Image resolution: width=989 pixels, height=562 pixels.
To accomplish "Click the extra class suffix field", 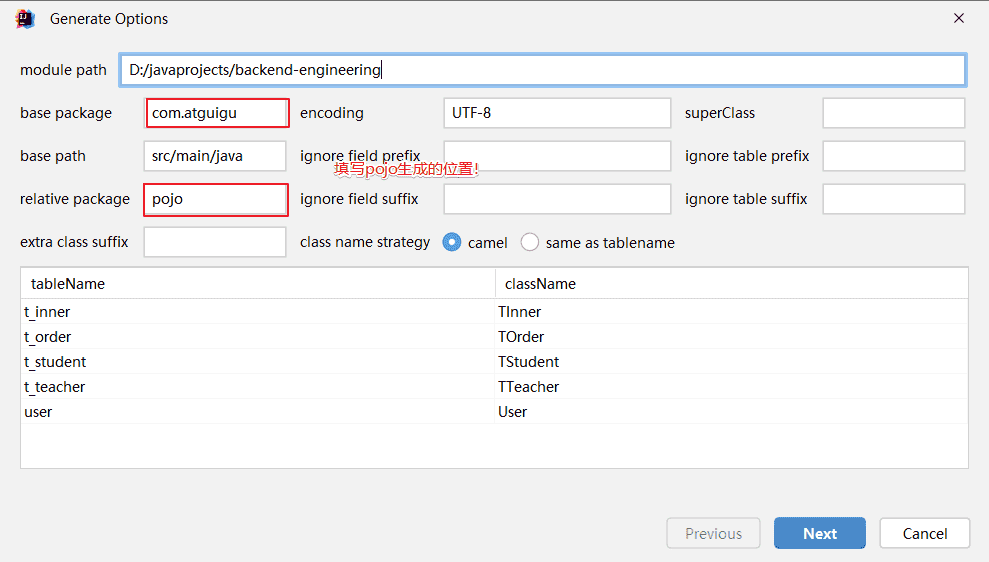I will [215, 242].
